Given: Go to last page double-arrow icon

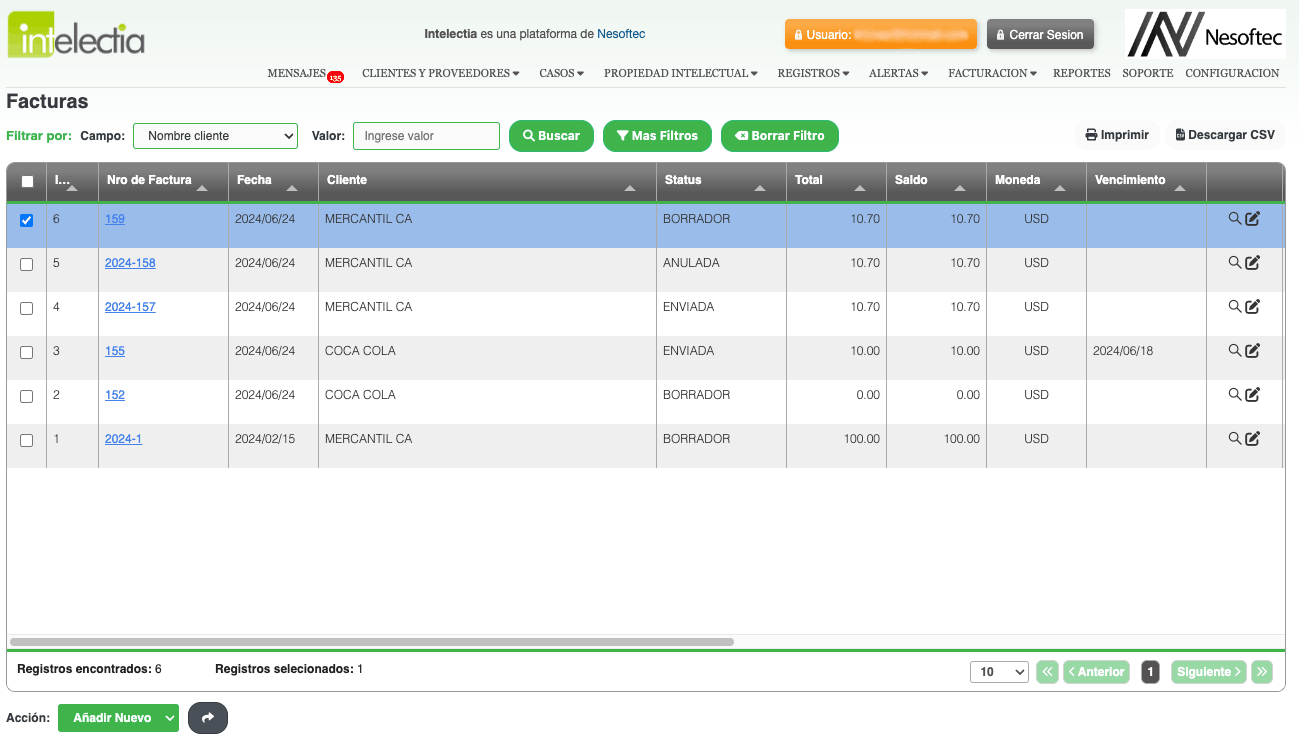Looking at the screenshot, I should (1262, 672).
